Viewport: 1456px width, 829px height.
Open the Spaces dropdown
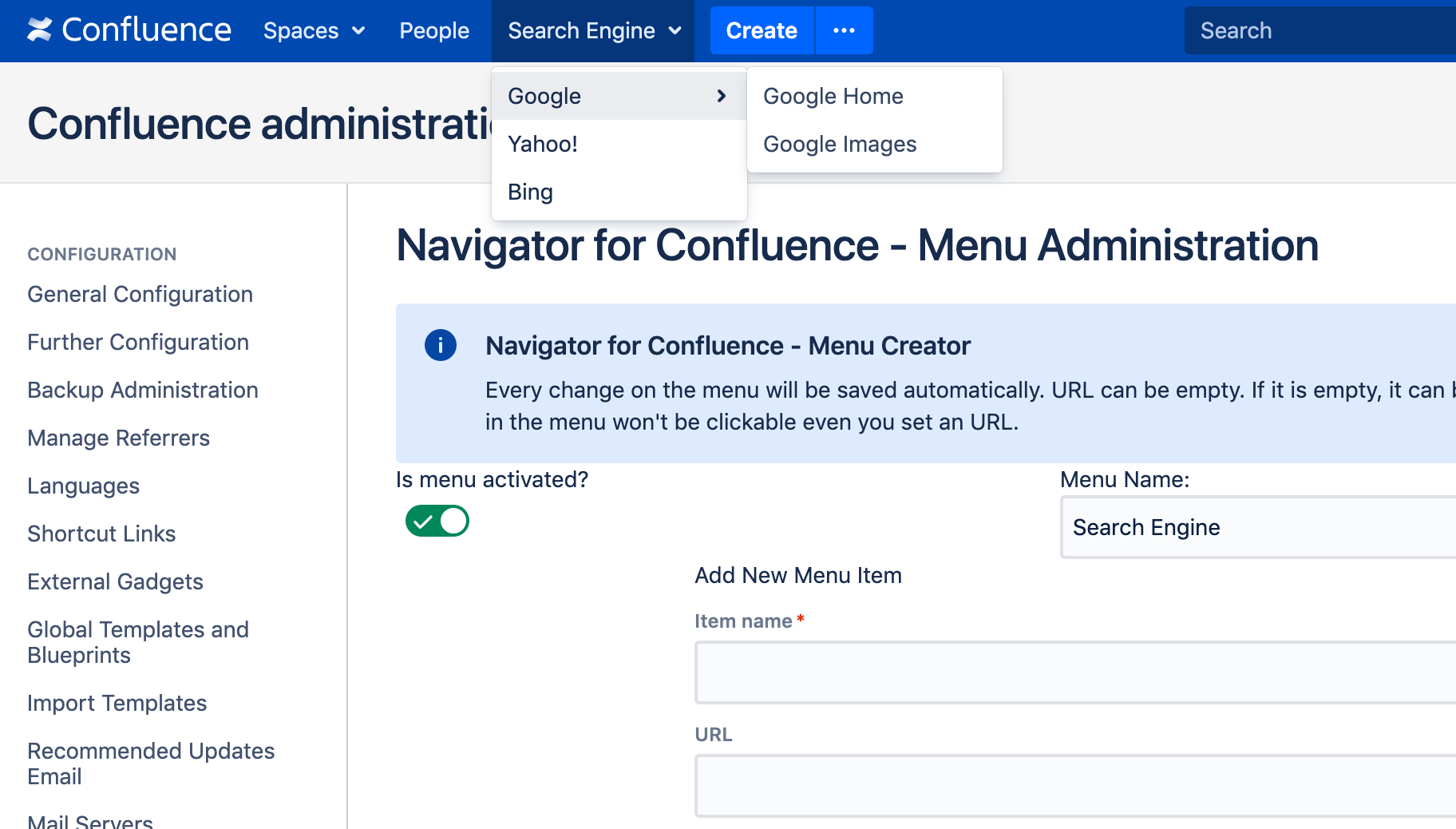(314, 30)
